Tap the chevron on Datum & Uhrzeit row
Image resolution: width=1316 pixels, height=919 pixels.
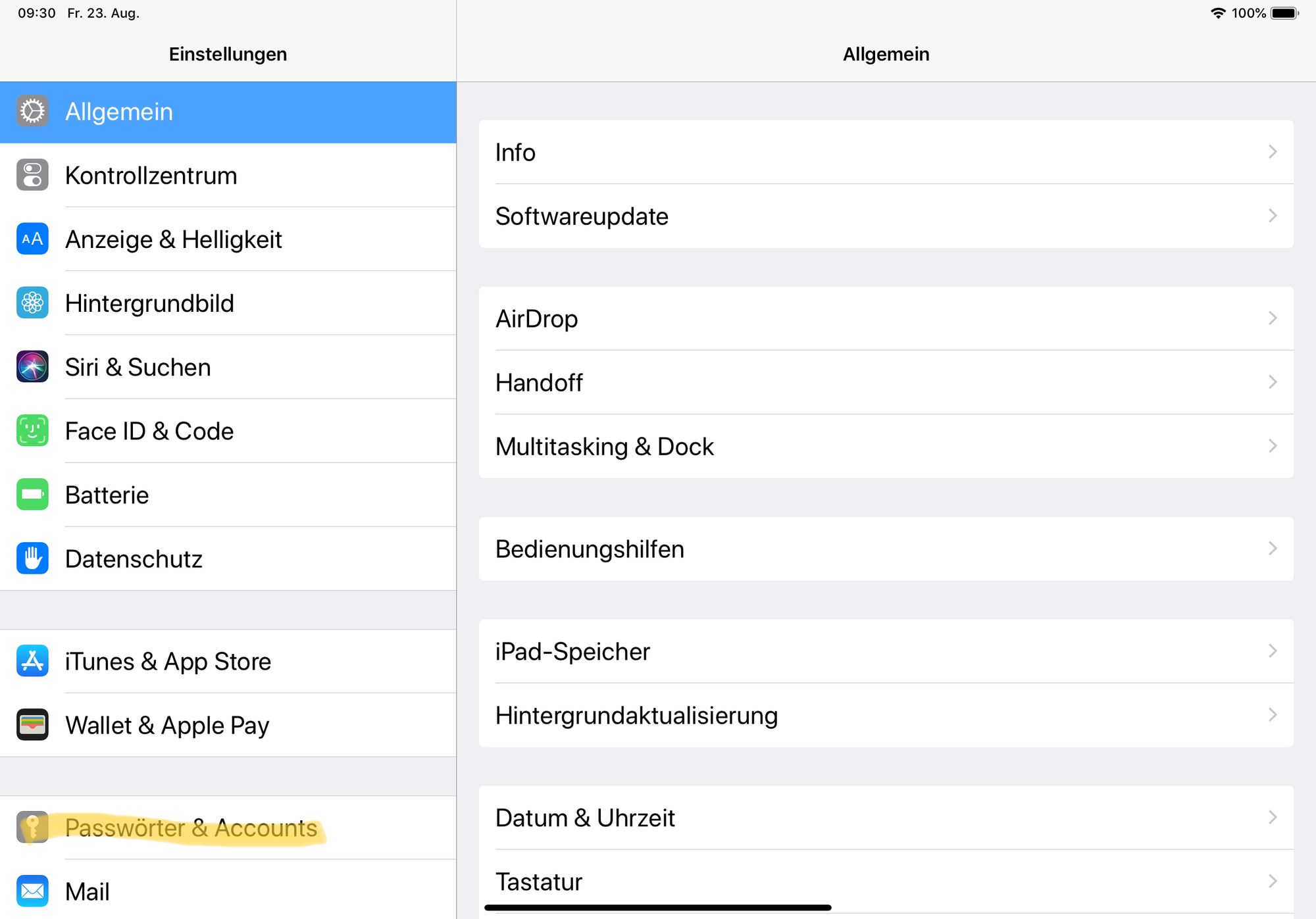click(1273, 818)
